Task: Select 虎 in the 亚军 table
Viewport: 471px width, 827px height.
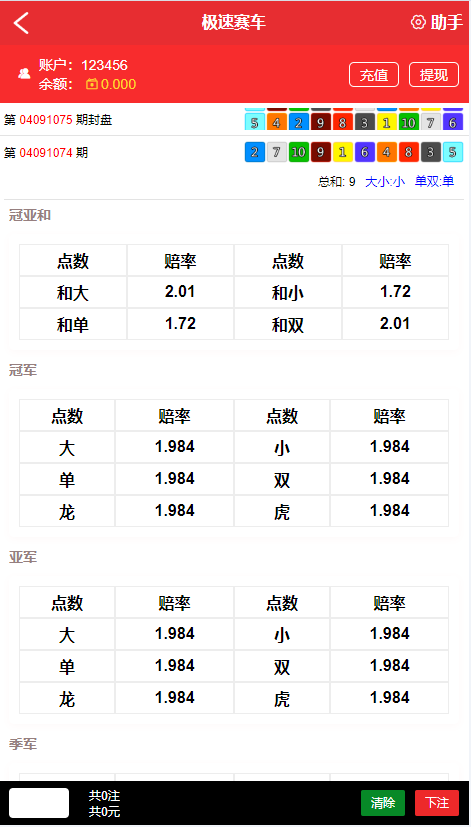Action: (x=282, y=698)
